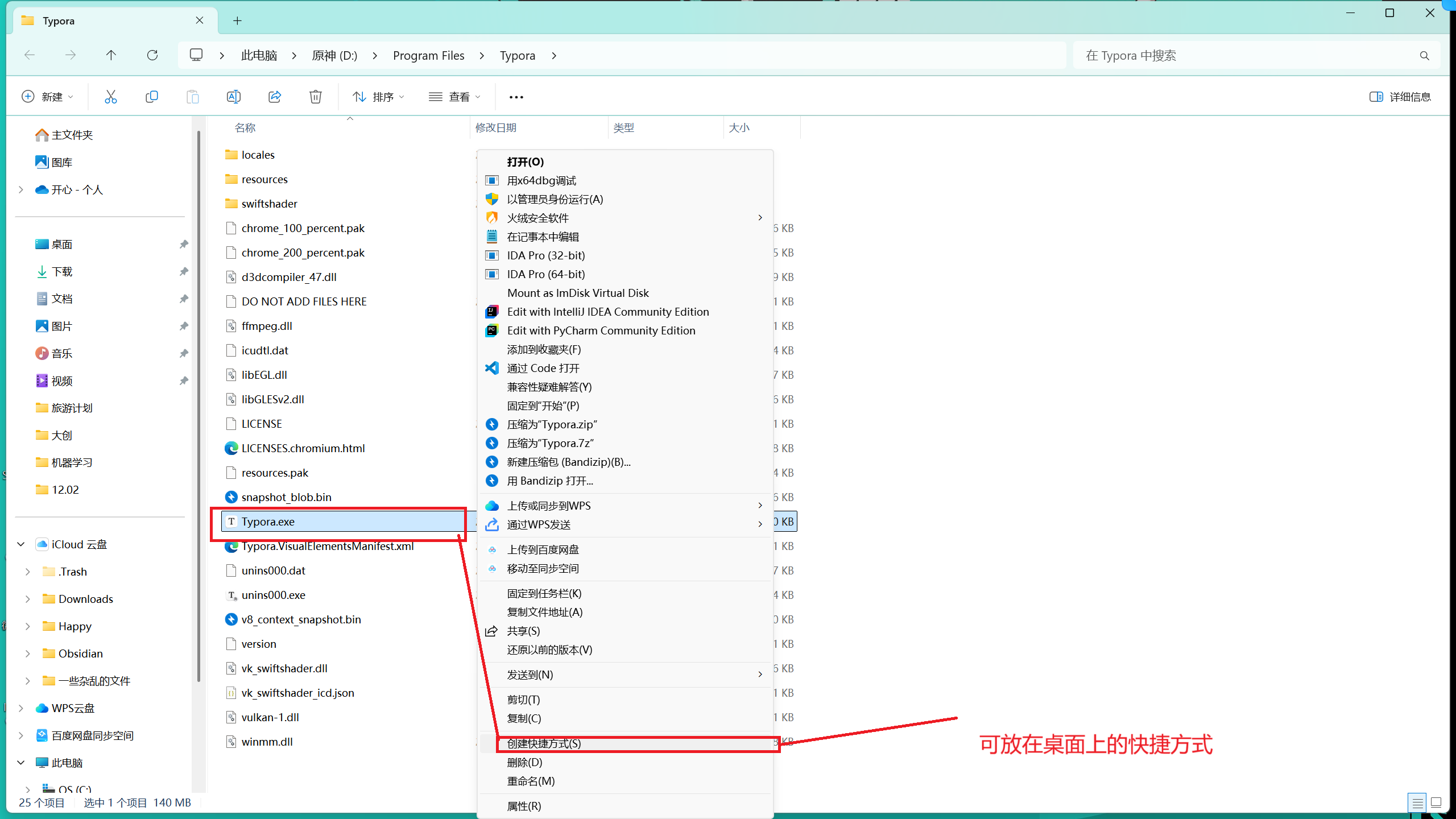Open 百度网盘同步空间 in the sidebar
The height and width of the screenshot is (819, 1456).
pyautogui.click(x=85, y=735)
